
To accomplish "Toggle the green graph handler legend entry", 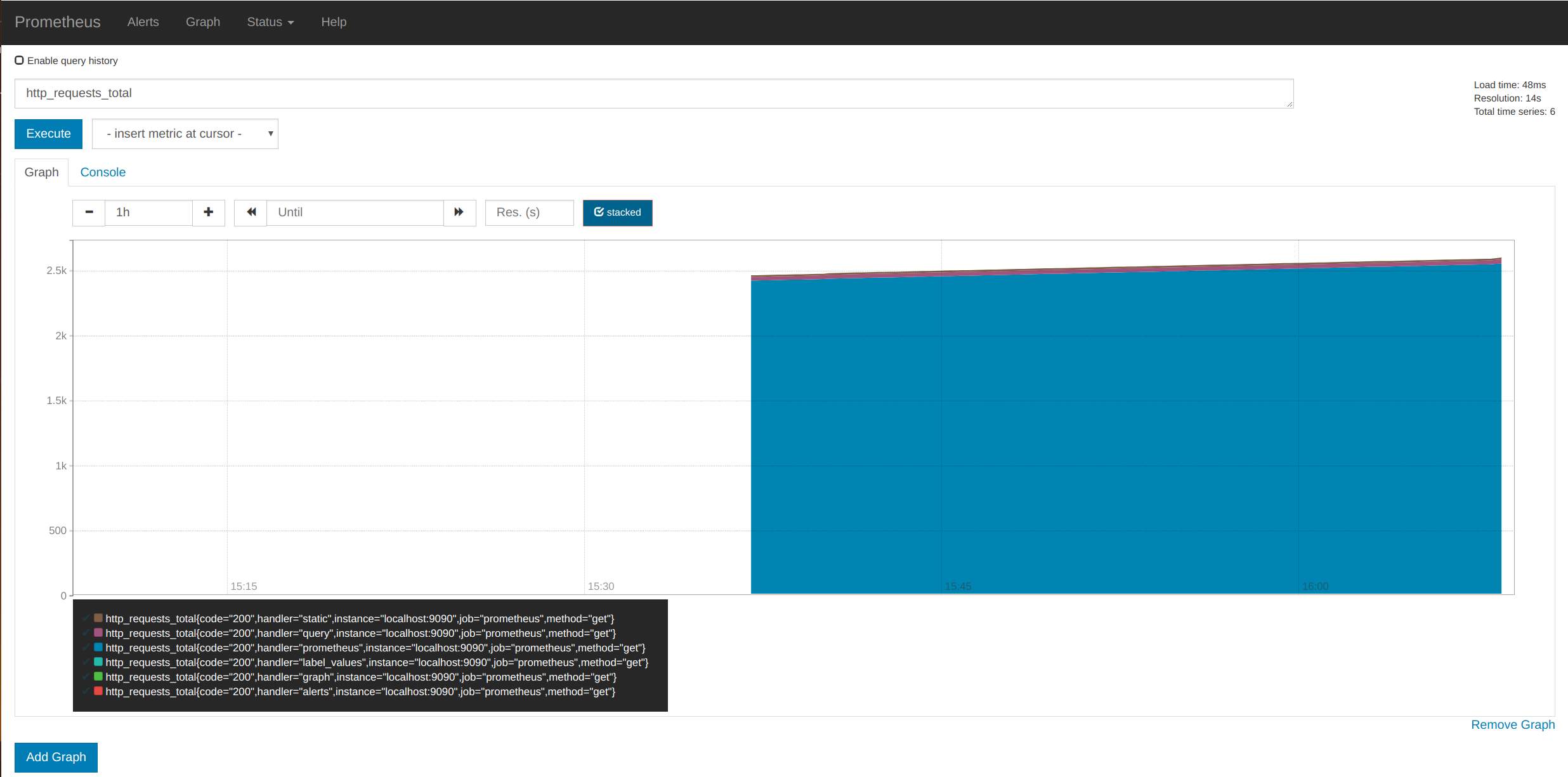I will tap(360, 677).
